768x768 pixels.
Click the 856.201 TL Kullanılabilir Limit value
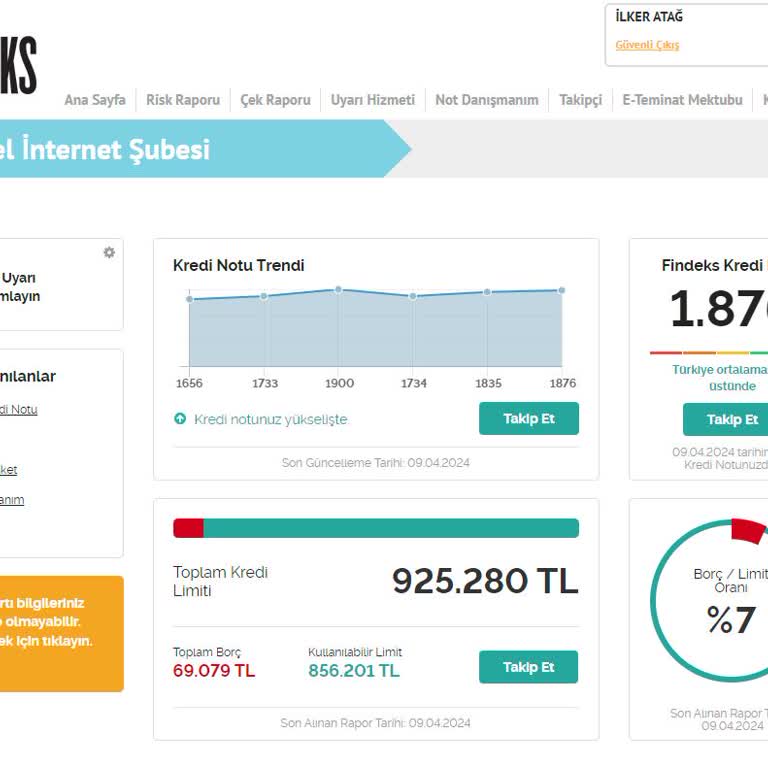pyautogui.click(x=354, y=671)
